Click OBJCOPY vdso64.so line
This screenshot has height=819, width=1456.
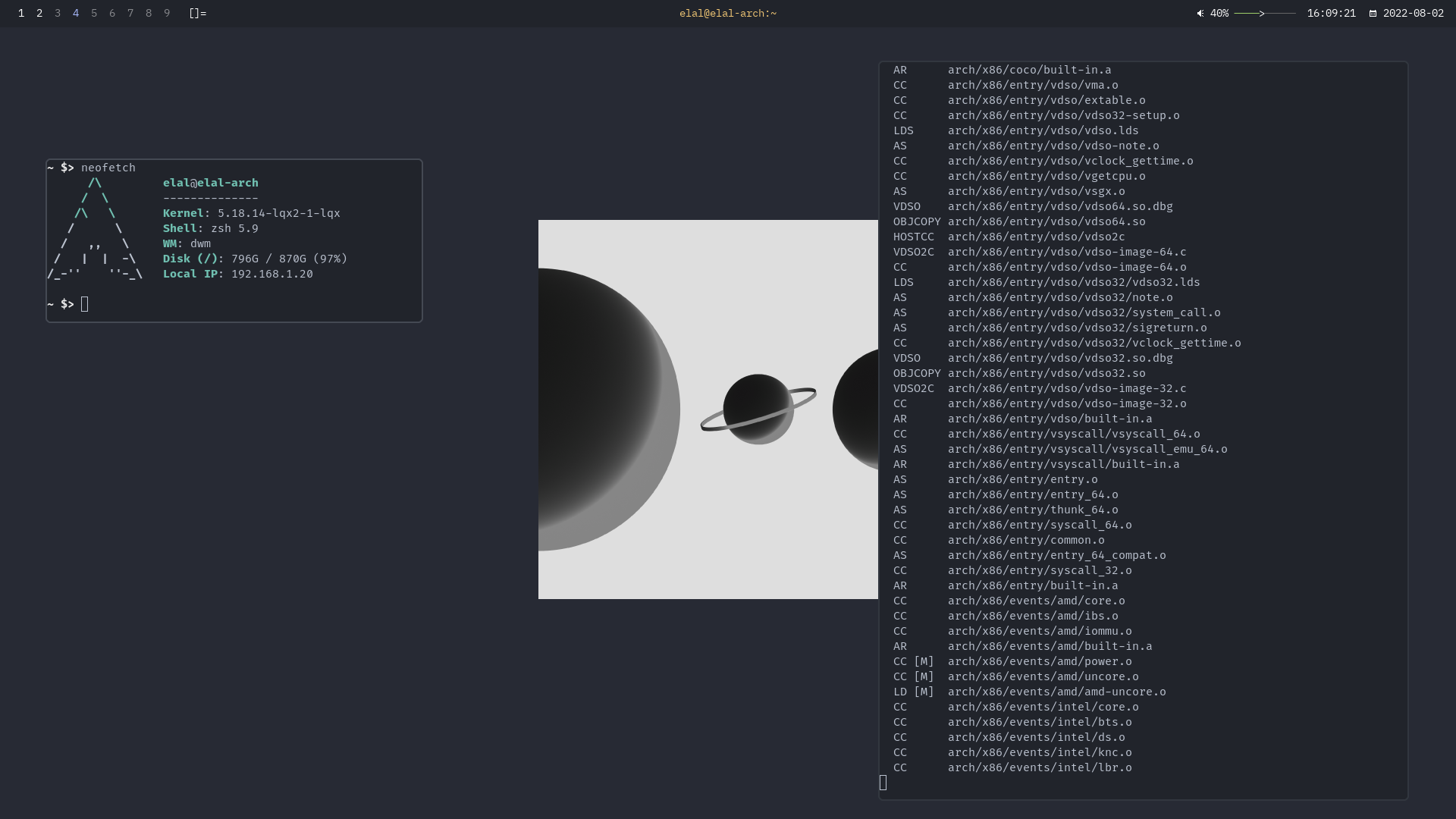click(x=1019, y=221)
